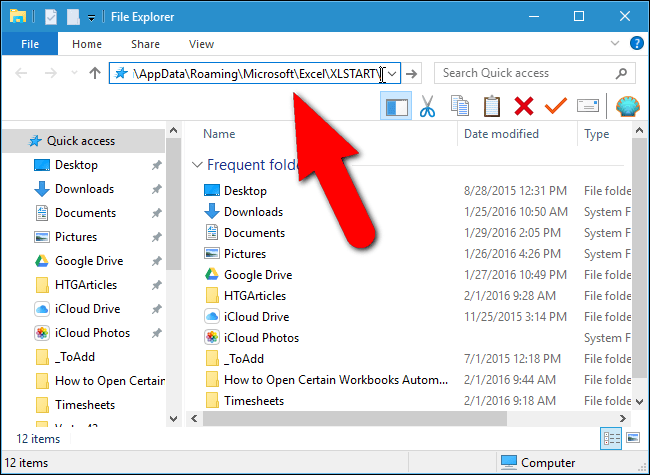This screenshot has height=475, width=650.
Task: Select Documents in the navigation pane
Action: pos(83,213)
